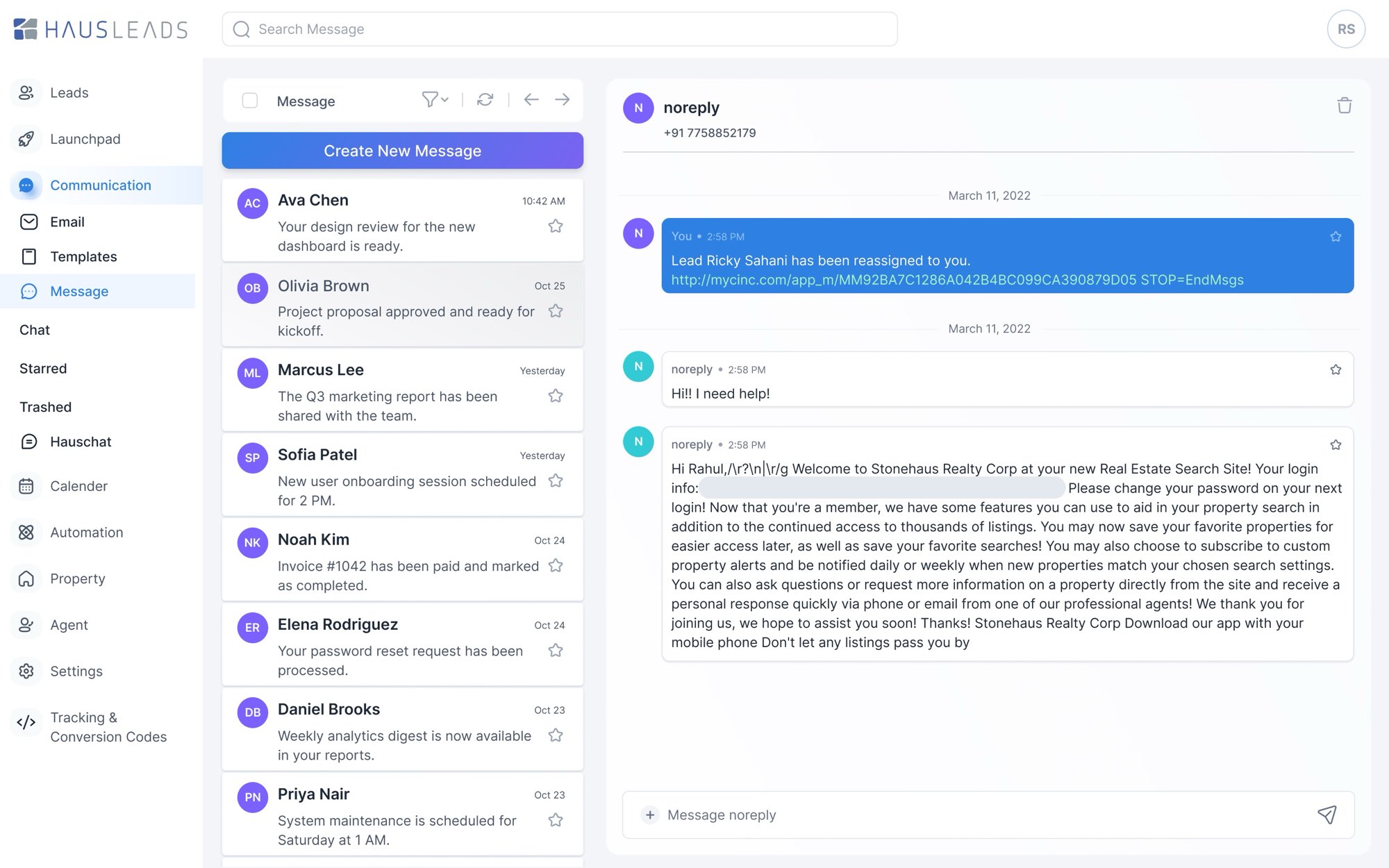Star the blue 'Lead Ricky Sahani' message
Viewport: 1389px width, 868px height.
pos(1336,237)
